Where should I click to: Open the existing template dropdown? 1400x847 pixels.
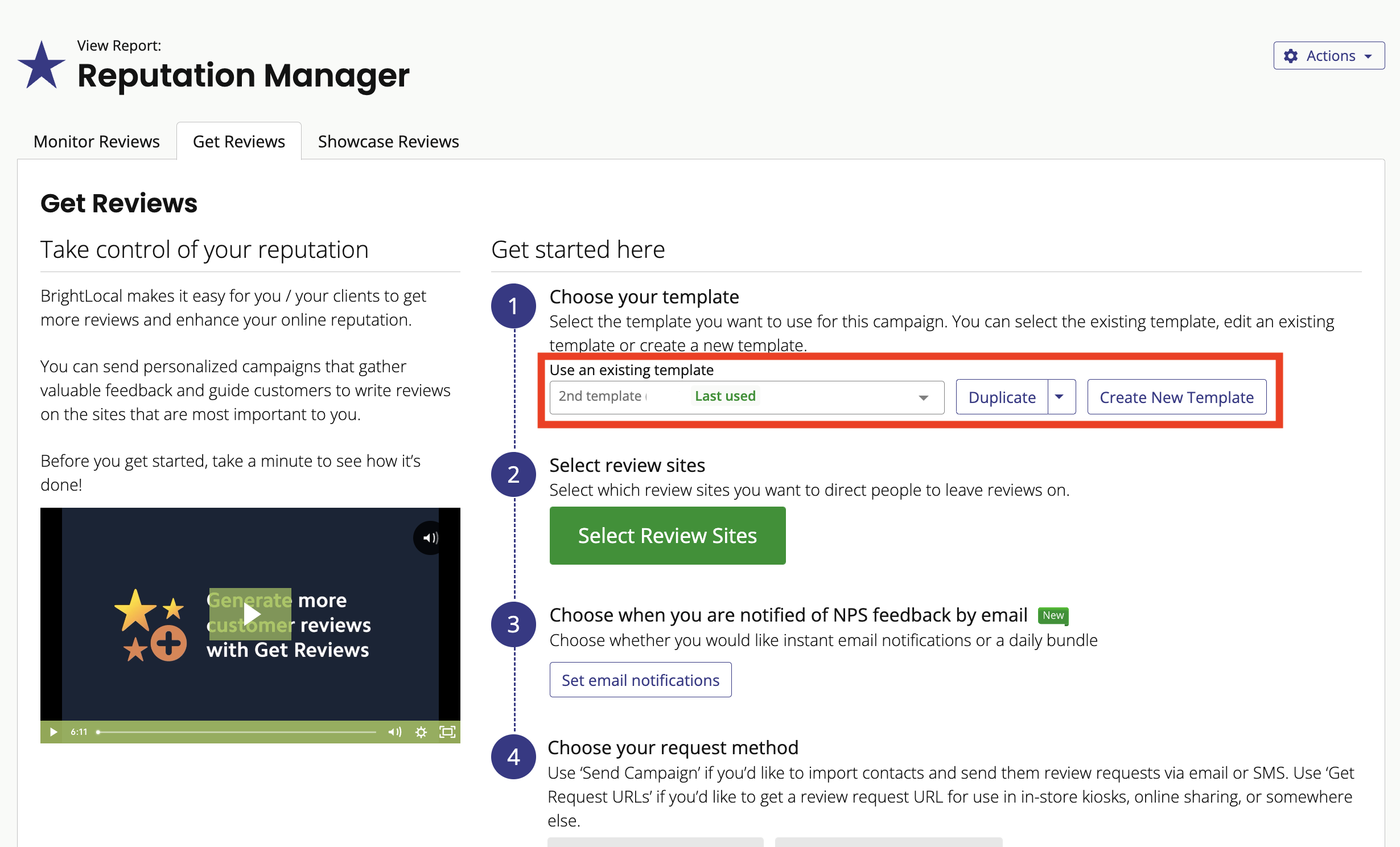[747, 397]
